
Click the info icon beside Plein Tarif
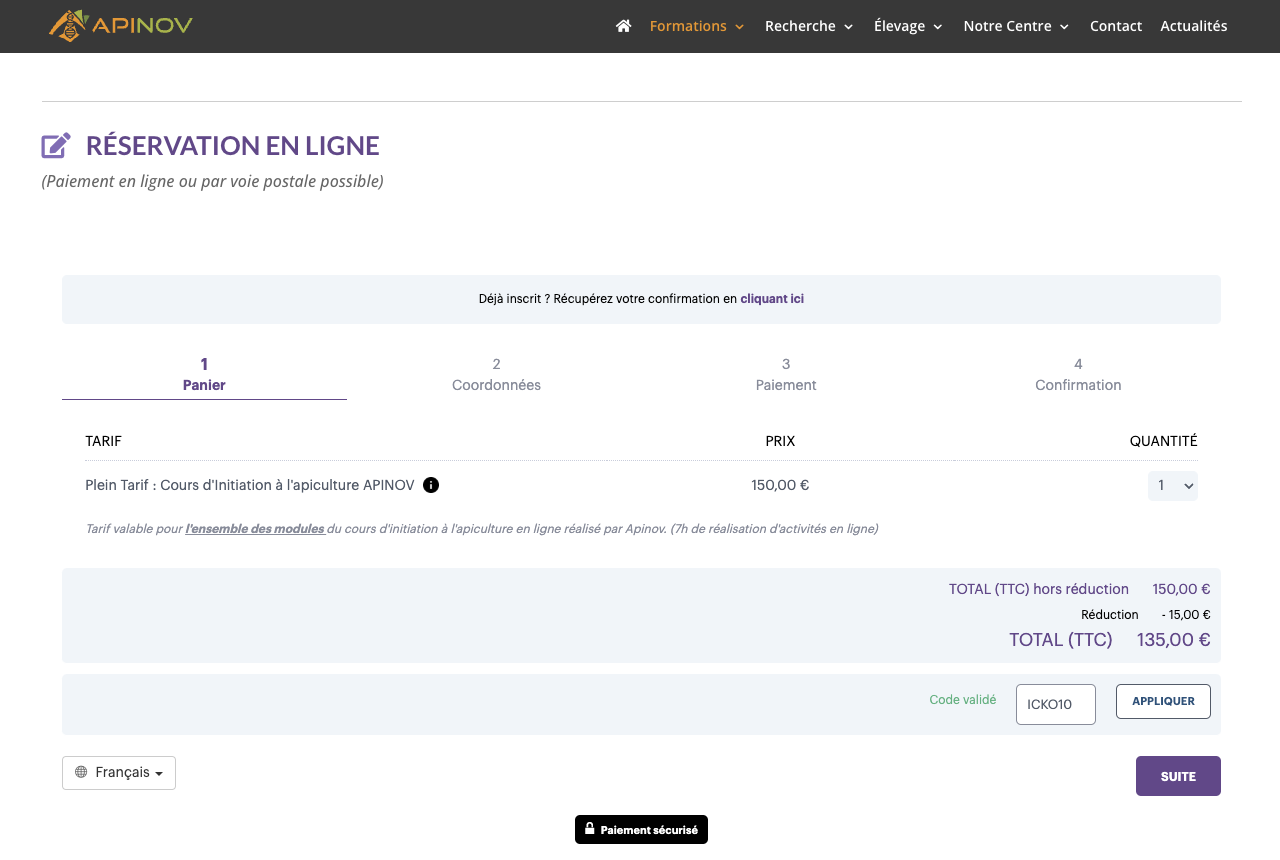click(431, 485)
